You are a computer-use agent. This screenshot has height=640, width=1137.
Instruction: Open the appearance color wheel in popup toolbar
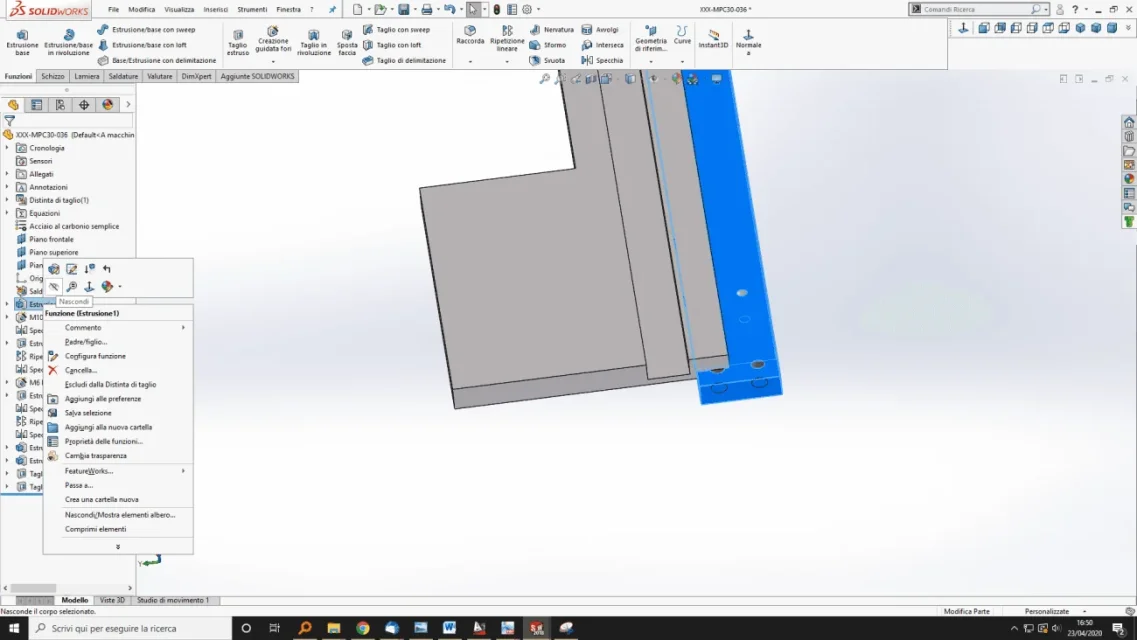pos(107,286)
